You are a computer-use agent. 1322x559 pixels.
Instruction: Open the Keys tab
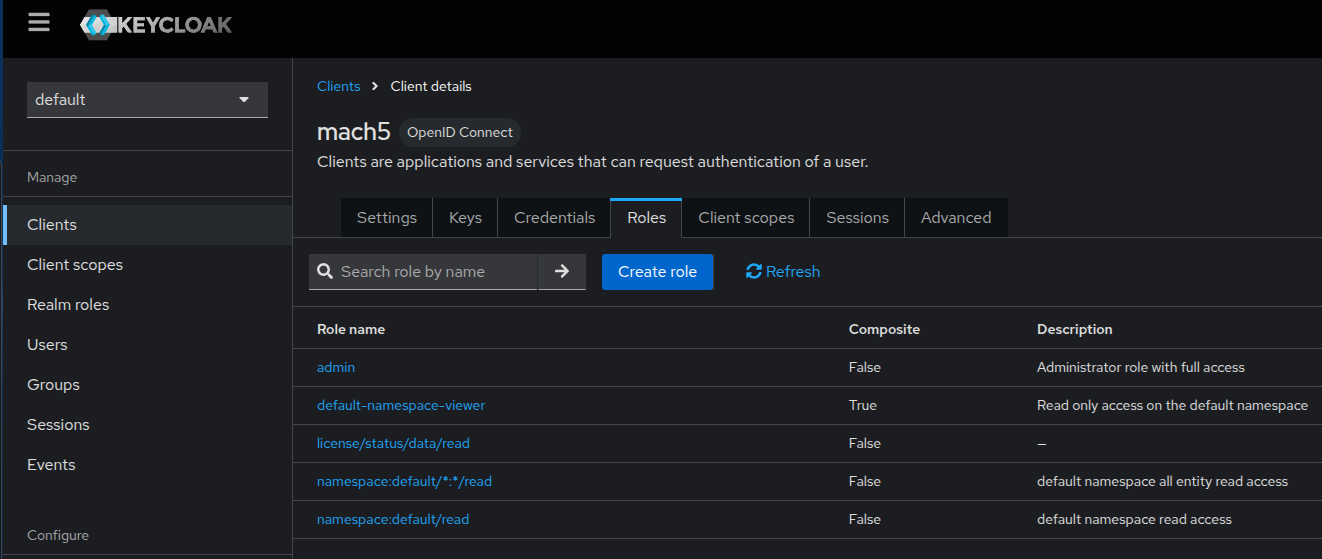pos(465,218)
